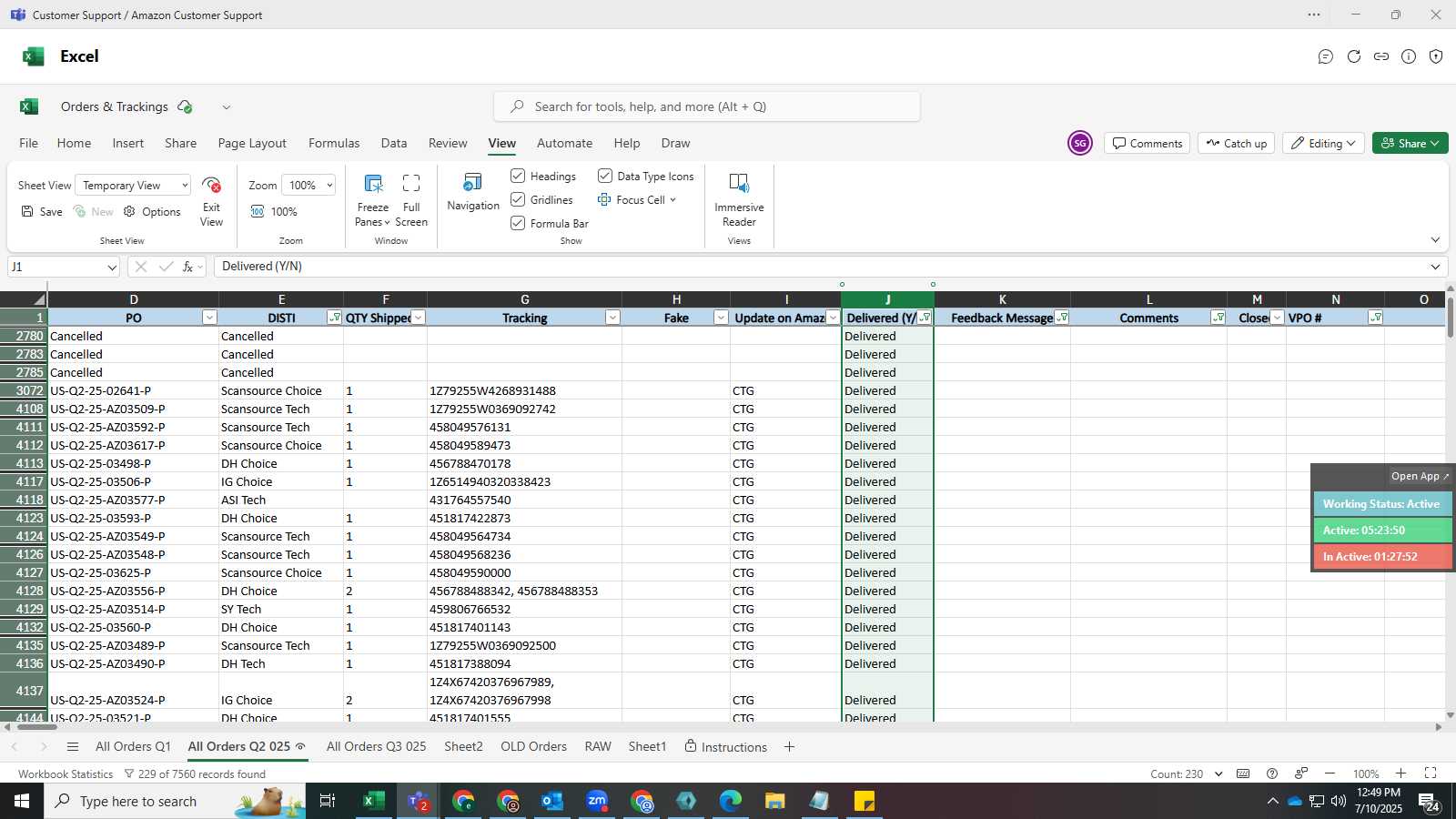1456x819 pixels.
Task: Click zoom out minus in status bar
Action: tap(1330, 773)
